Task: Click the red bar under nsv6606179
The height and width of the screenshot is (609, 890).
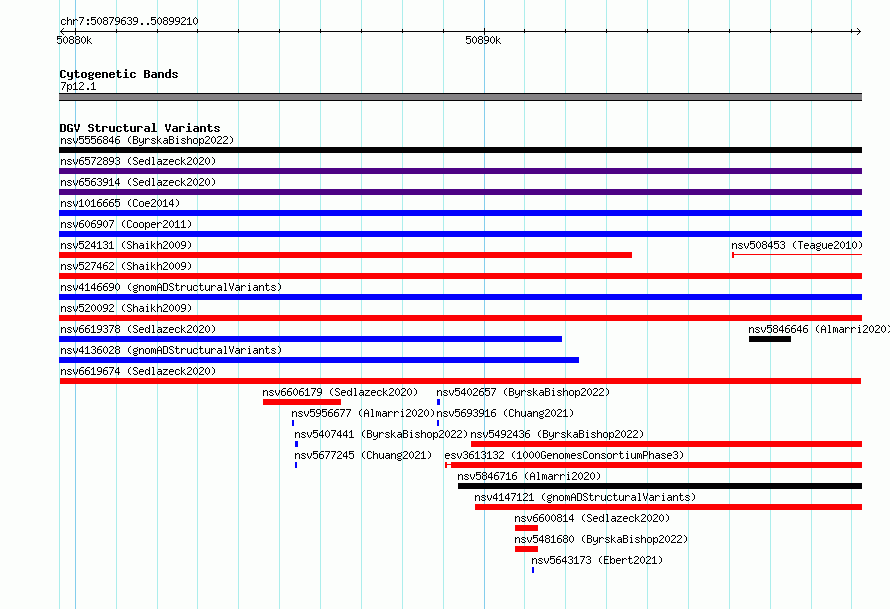Action: click(x=302, y=402)
